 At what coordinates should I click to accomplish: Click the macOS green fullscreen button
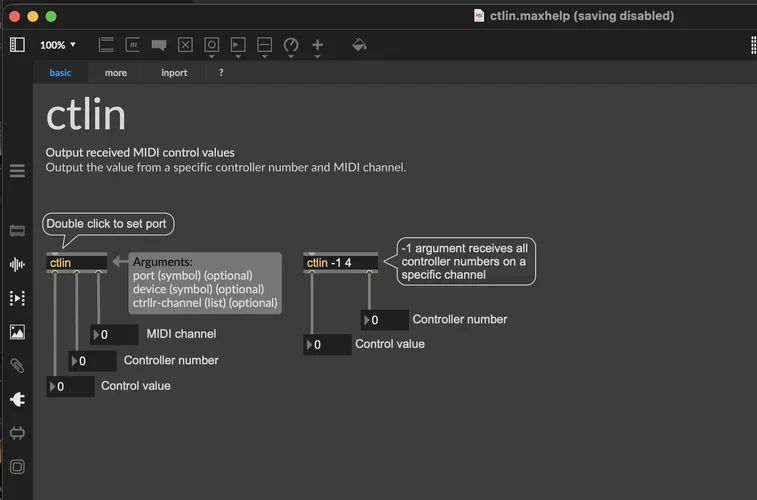pyautogui.click(x=51, y=16)
